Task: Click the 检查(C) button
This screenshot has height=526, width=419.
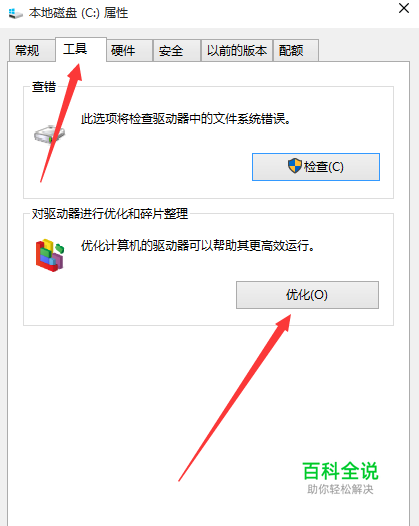Action: point(316,167)
